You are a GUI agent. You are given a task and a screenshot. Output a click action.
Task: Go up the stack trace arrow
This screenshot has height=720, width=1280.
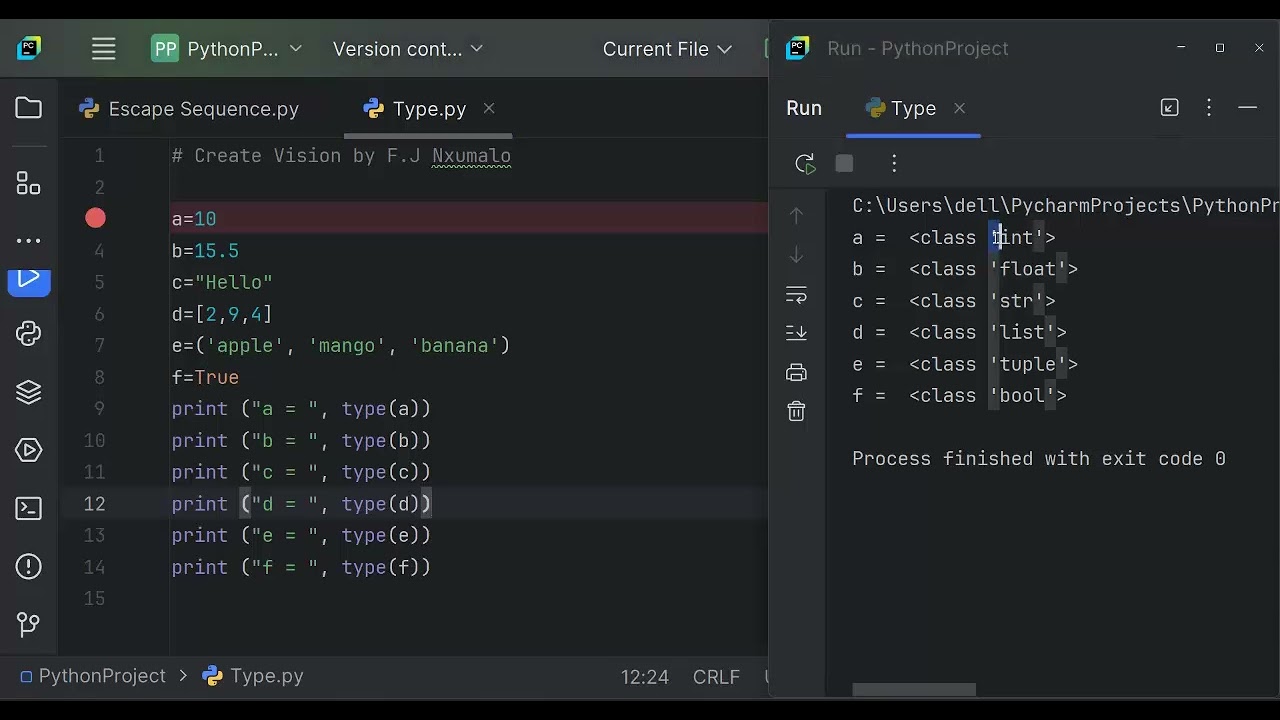pos(796,215)
